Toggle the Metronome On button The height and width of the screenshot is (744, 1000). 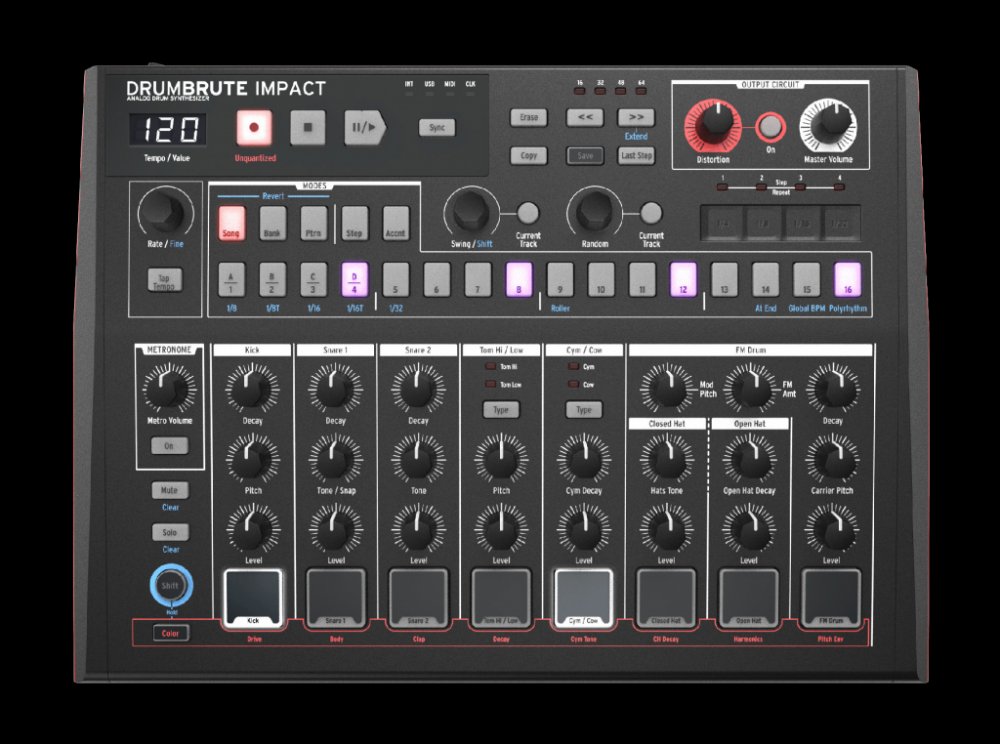pyautogui.click(x=169, y=446)
